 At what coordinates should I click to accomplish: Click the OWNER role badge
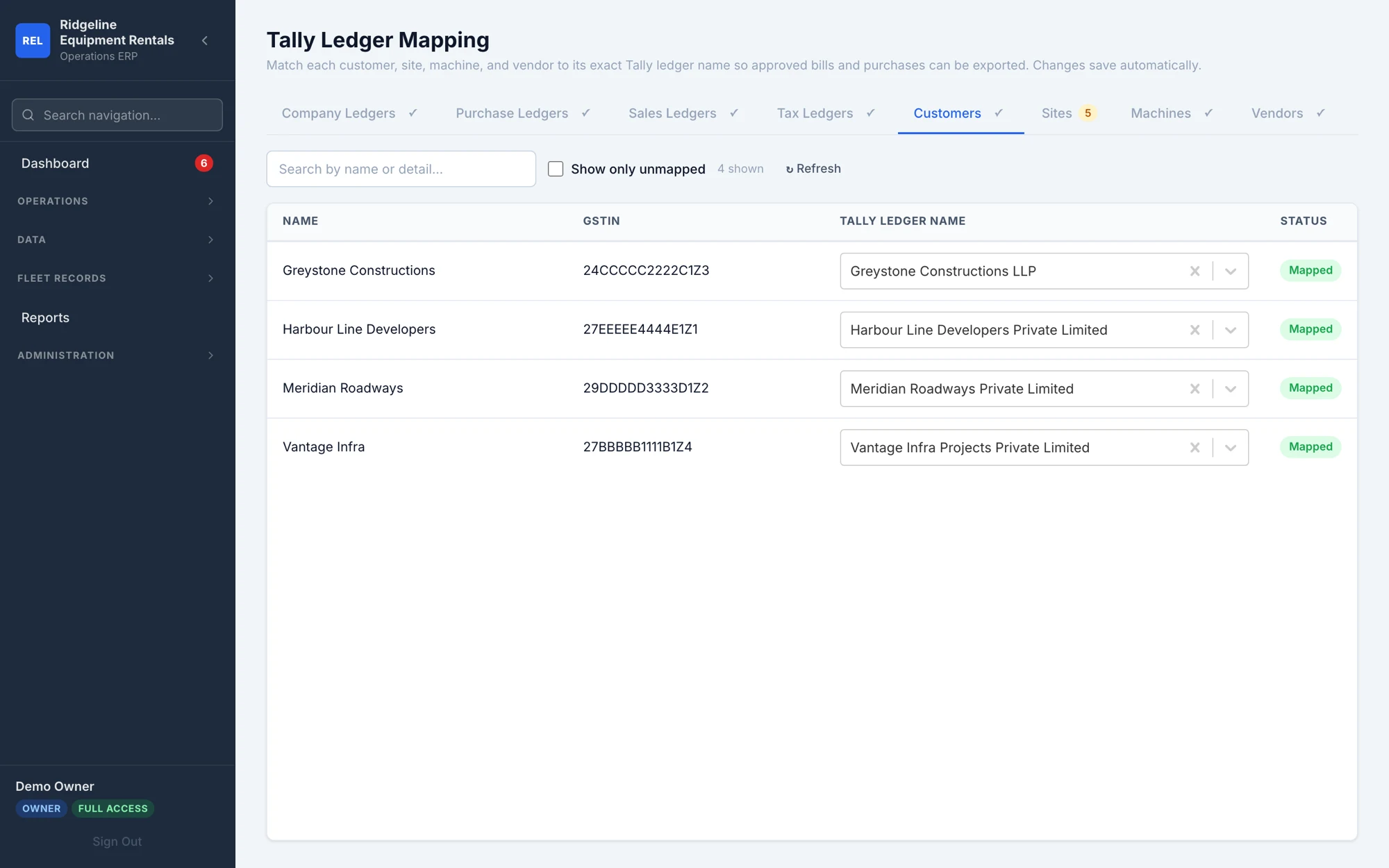click(x=41, y=808)
